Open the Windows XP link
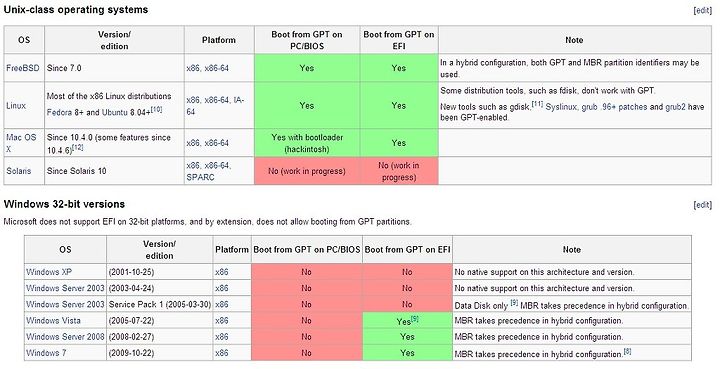This screenshot has height=369, width=720. point(49,272)
